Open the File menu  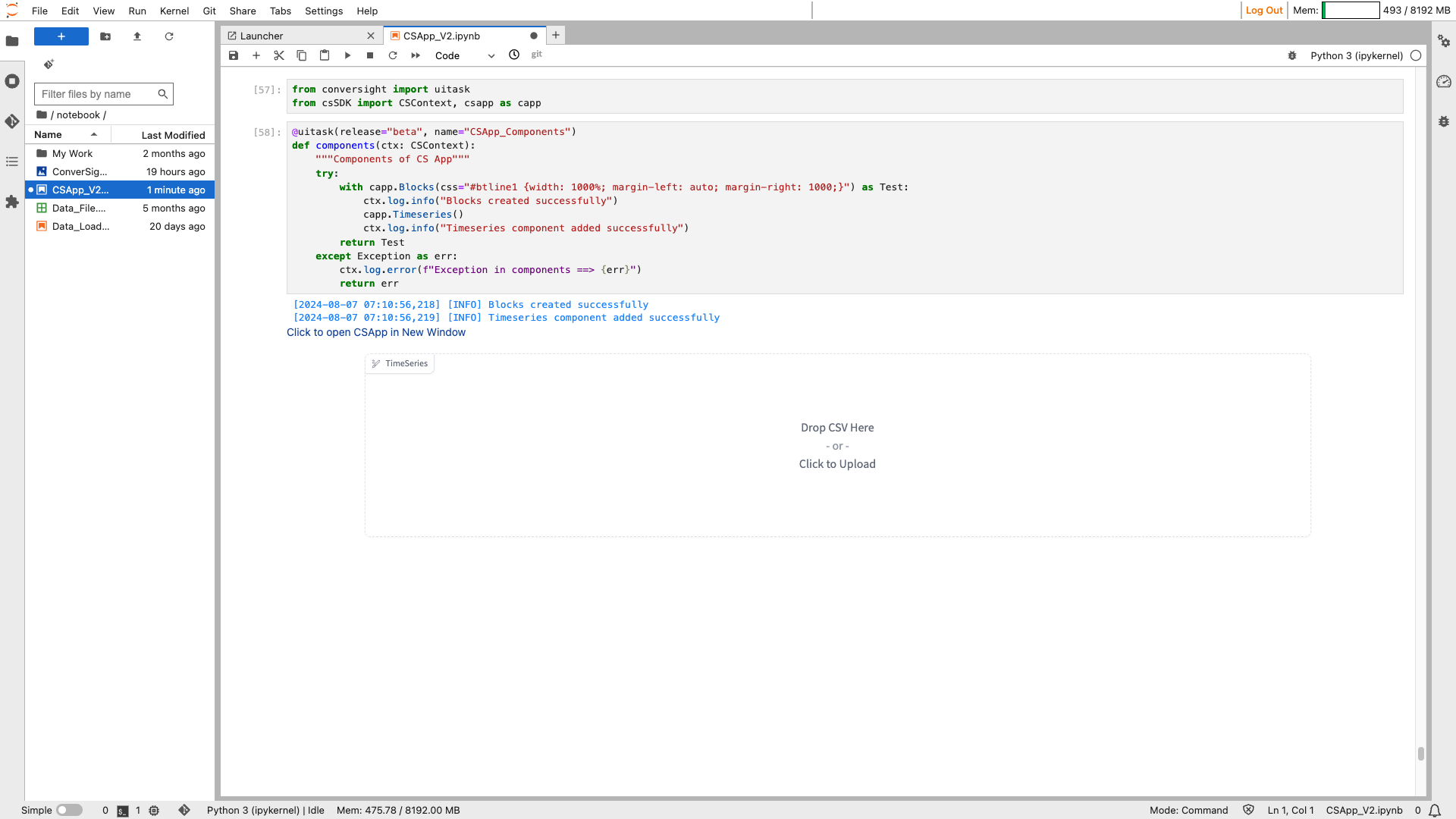(40, 11)
